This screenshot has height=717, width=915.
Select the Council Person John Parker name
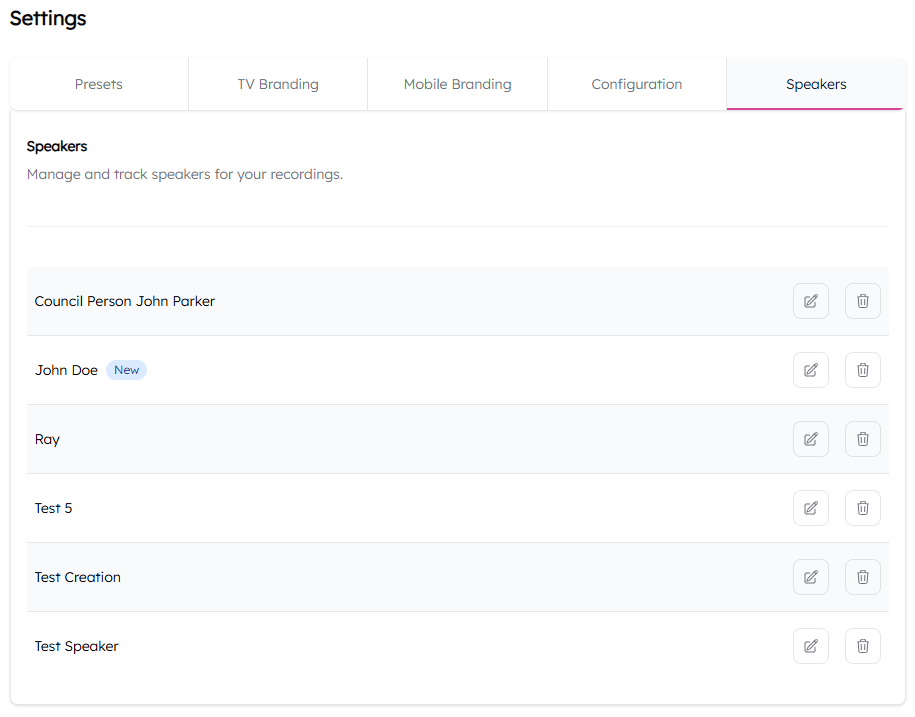click(125, 301)
